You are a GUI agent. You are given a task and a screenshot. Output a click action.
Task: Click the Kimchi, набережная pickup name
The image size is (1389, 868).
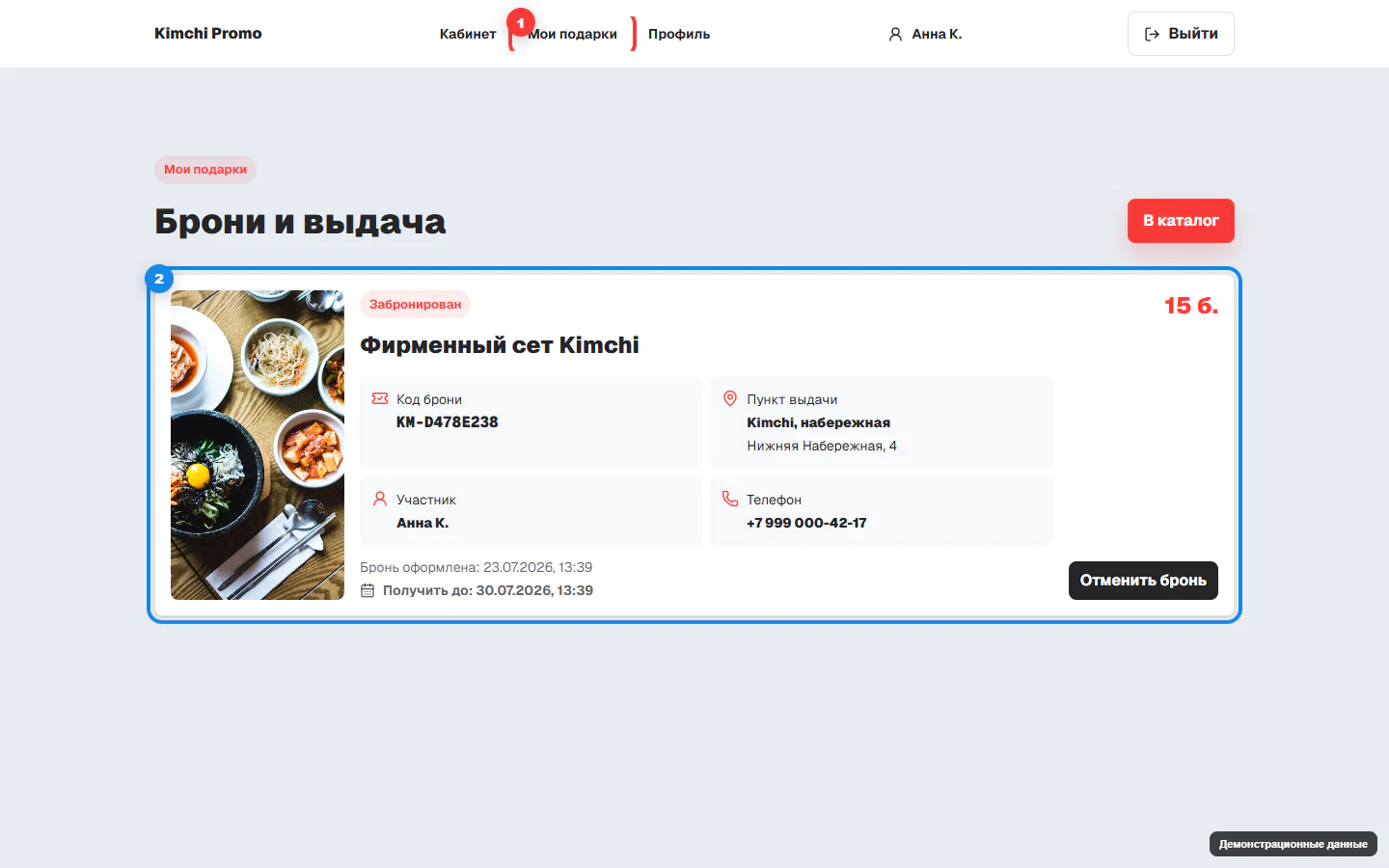818,422
